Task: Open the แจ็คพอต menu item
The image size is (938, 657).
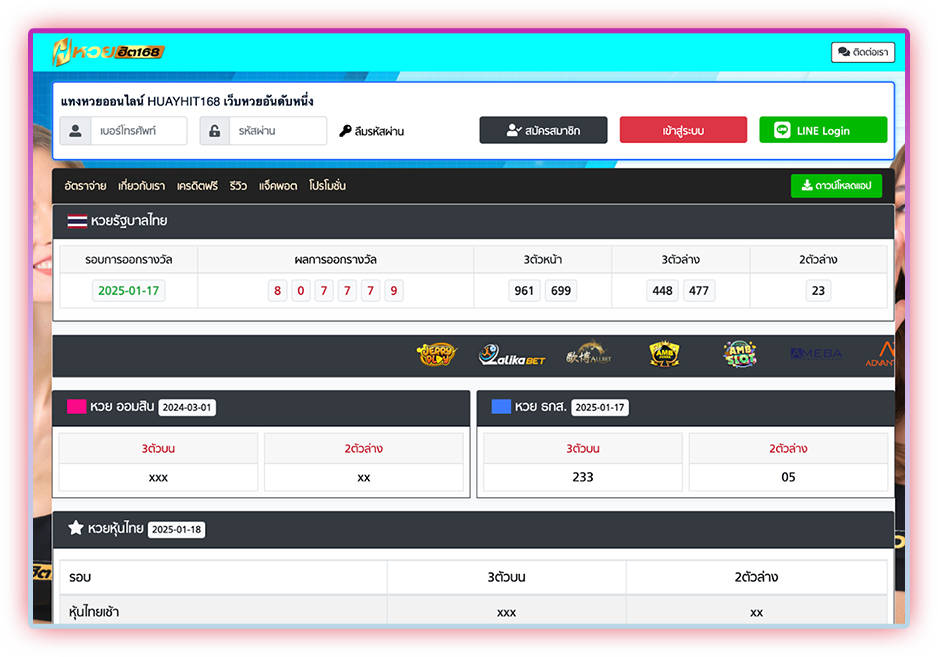Action: [x=278, y=186]
